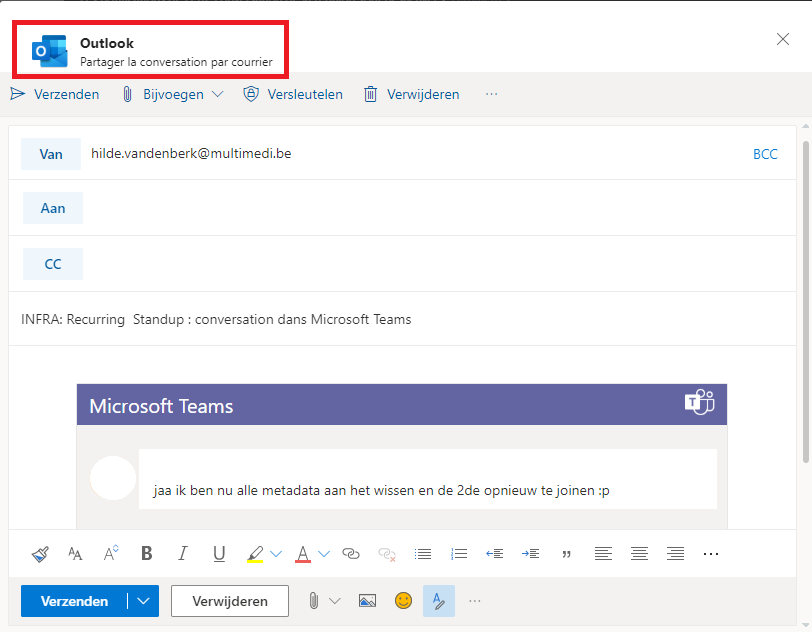Open the emoji picker smiley icon

[x=403, y=601]
